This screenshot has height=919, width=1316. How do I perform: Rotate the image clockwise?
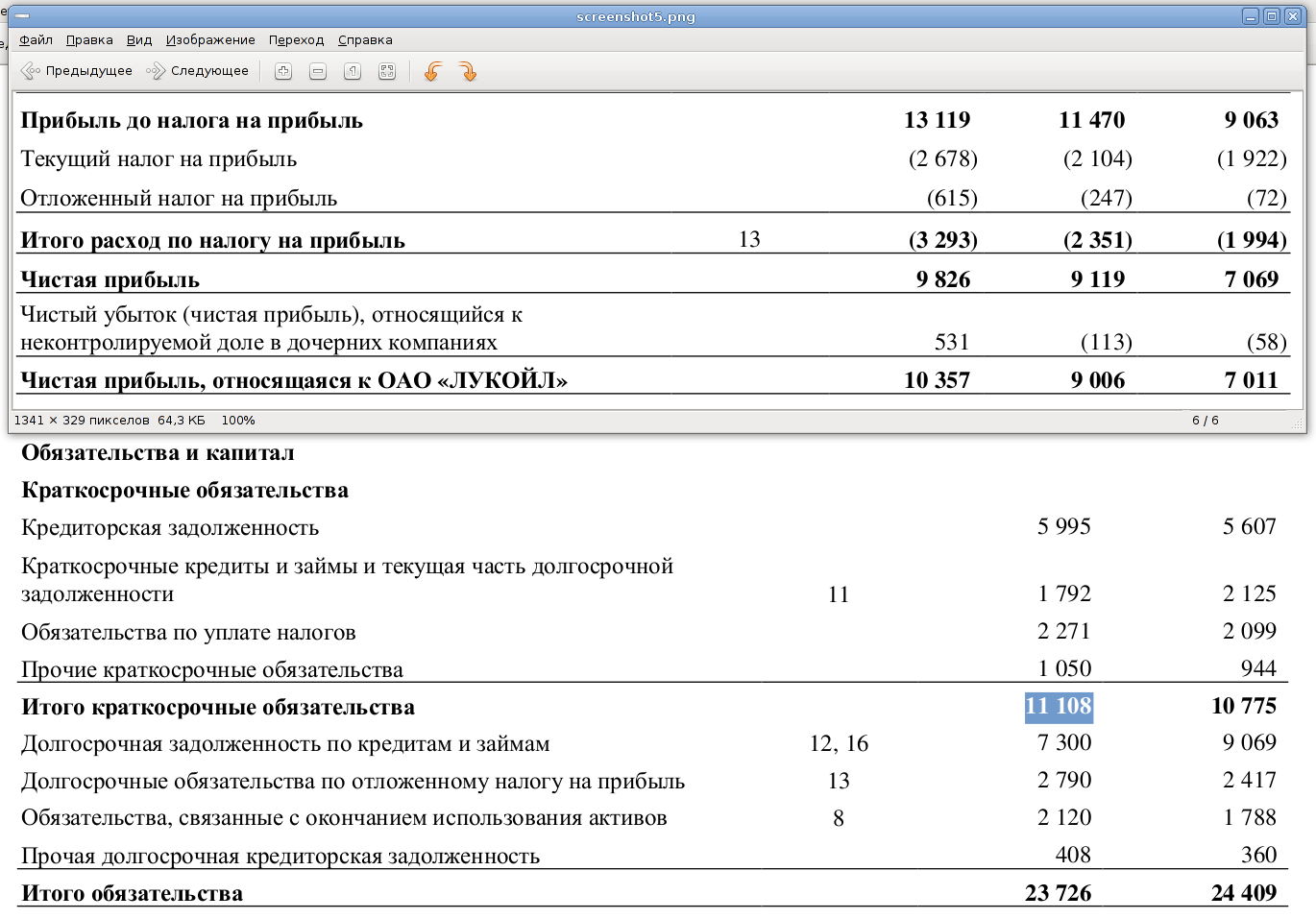point(468,71)
